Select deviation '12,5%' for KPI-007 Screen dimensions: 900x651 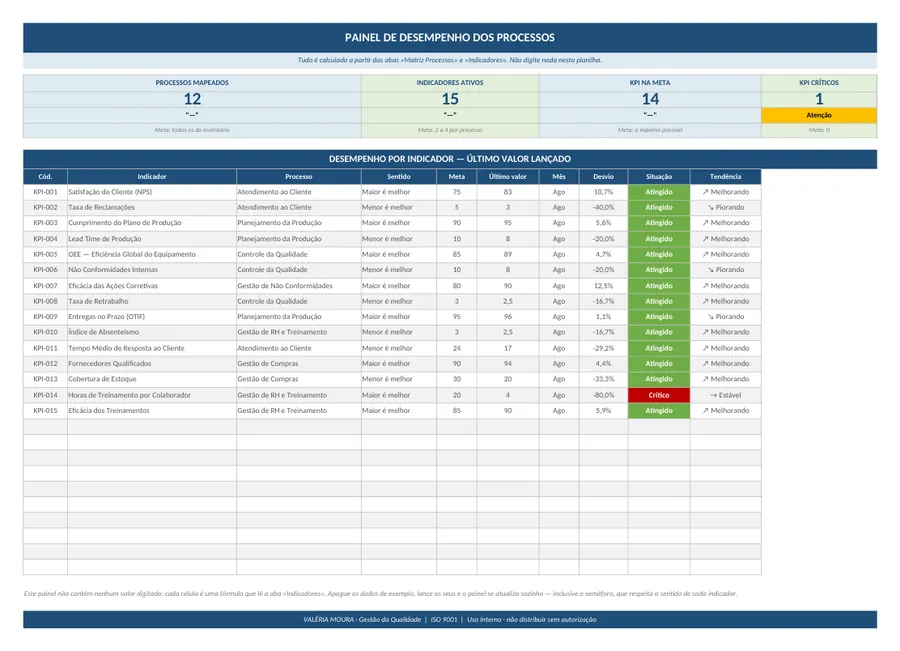603,285
